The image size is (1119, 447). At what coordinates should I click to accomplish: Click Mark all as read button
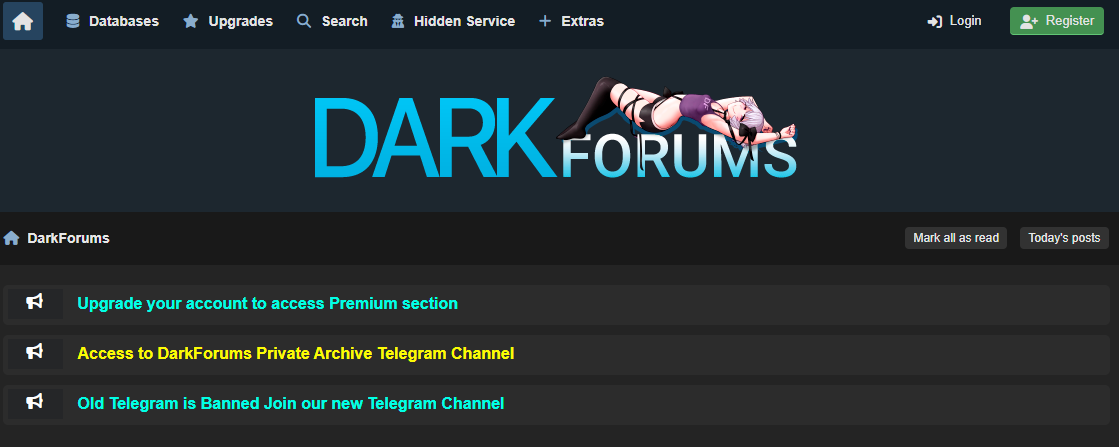[x=956, y=238]
